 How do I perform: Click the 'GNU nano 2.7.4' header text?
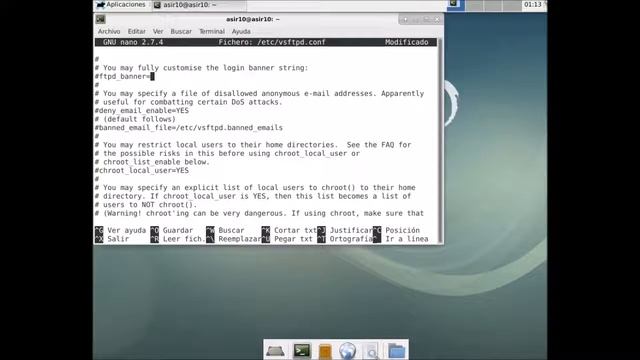pyautogui.click(x=133, y=42)
